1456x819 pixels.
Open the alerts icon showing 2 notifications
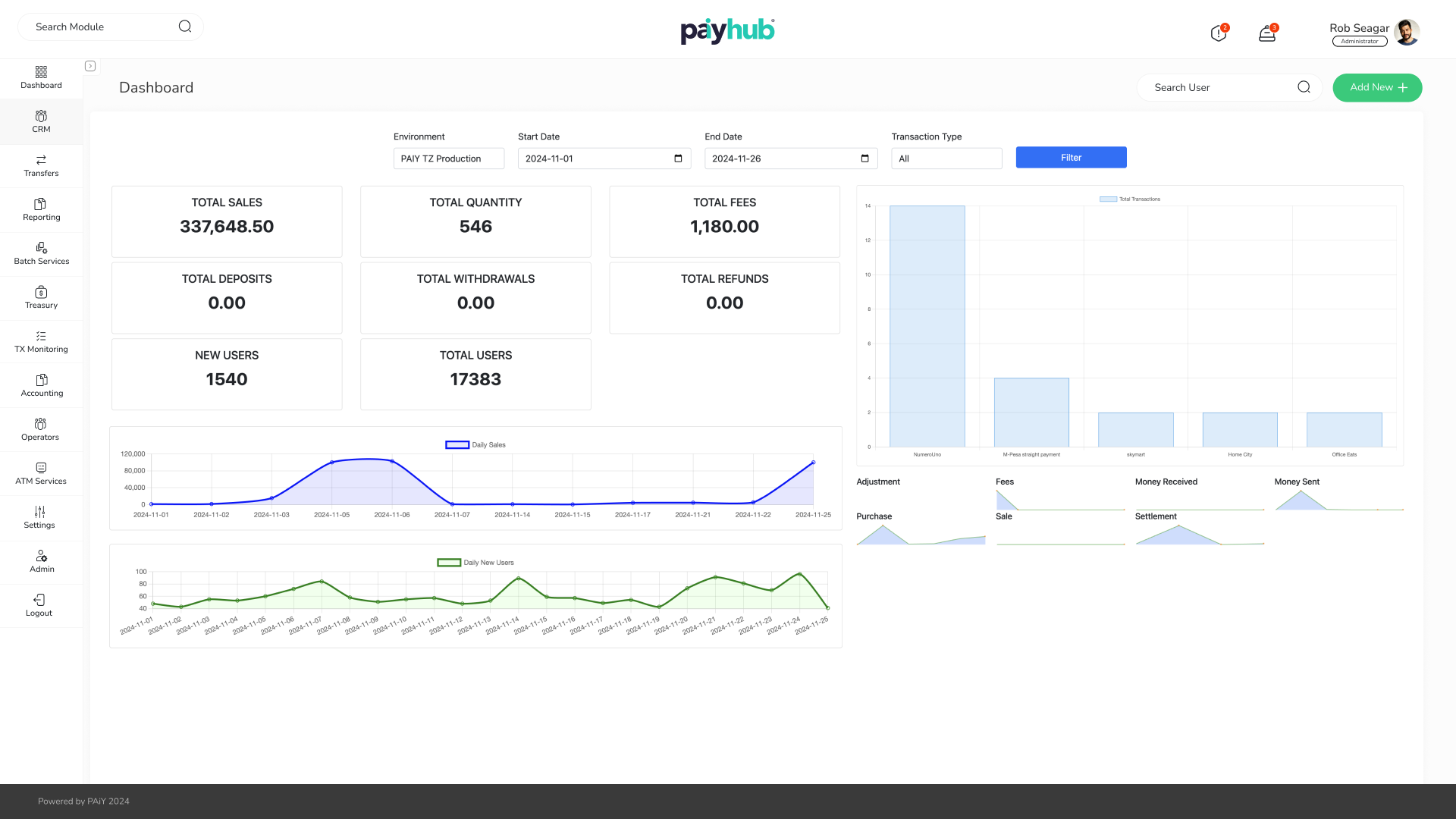(1219, 33)
